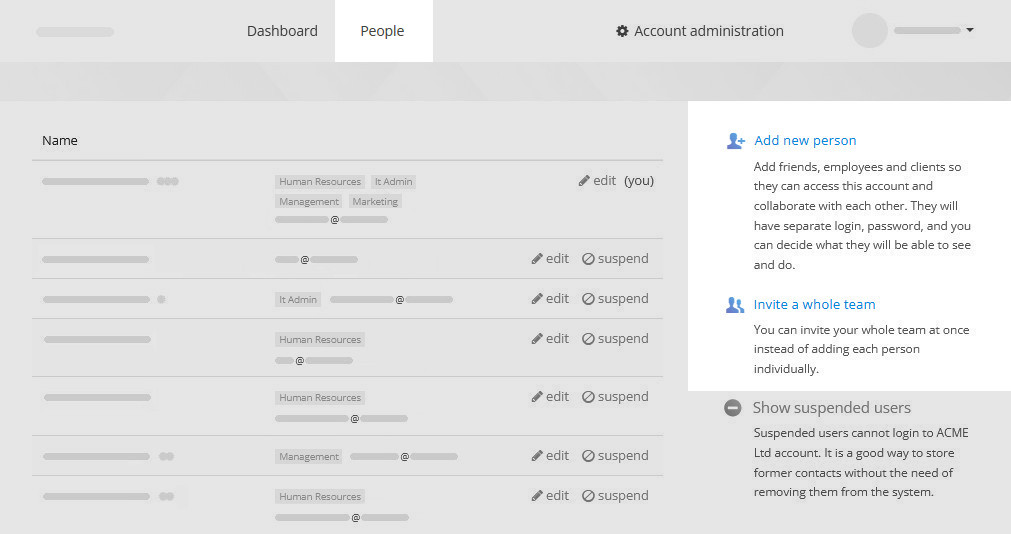Click the Management tag in the single-tag row

click(x=309, y=457)
